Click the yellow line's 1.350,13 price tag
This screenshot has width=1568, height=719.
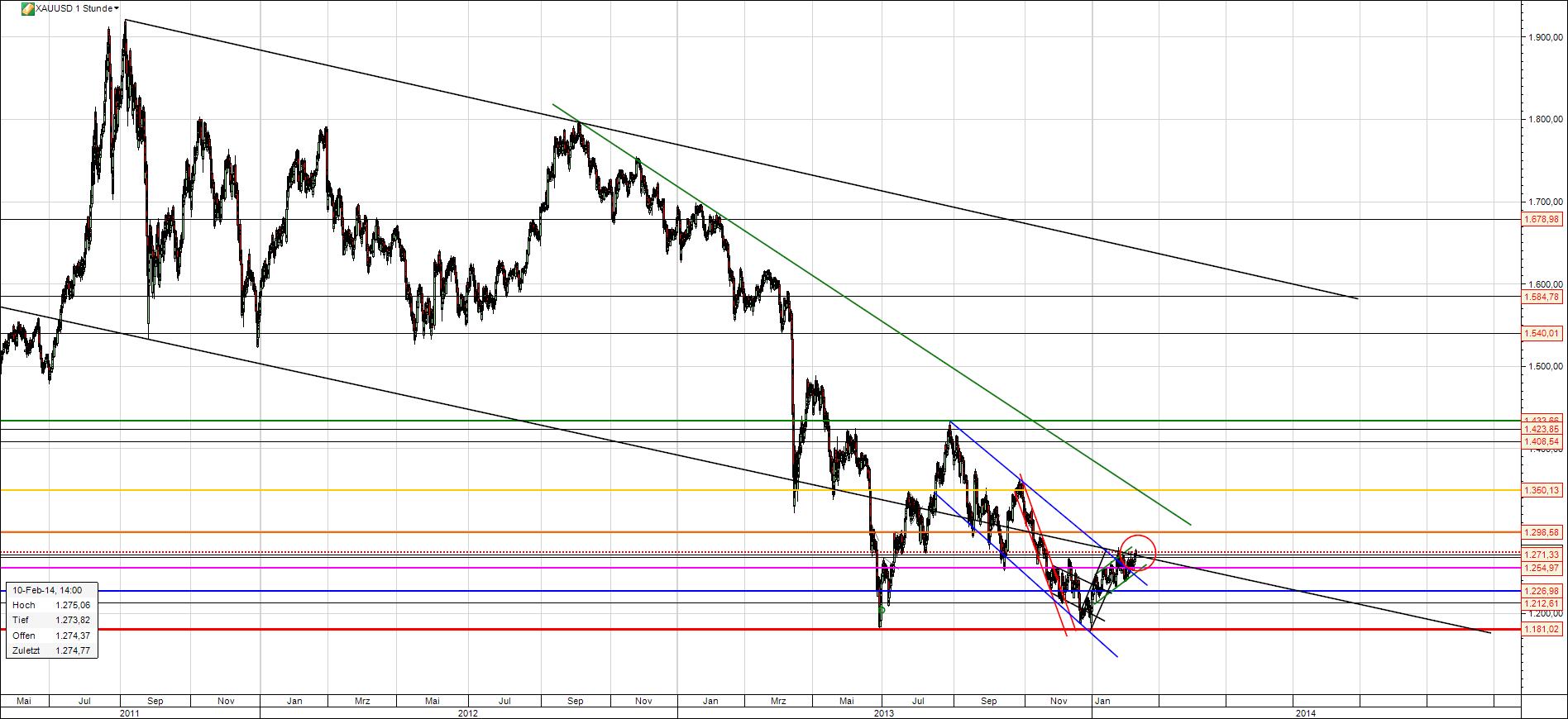[x=1543, y=491]
